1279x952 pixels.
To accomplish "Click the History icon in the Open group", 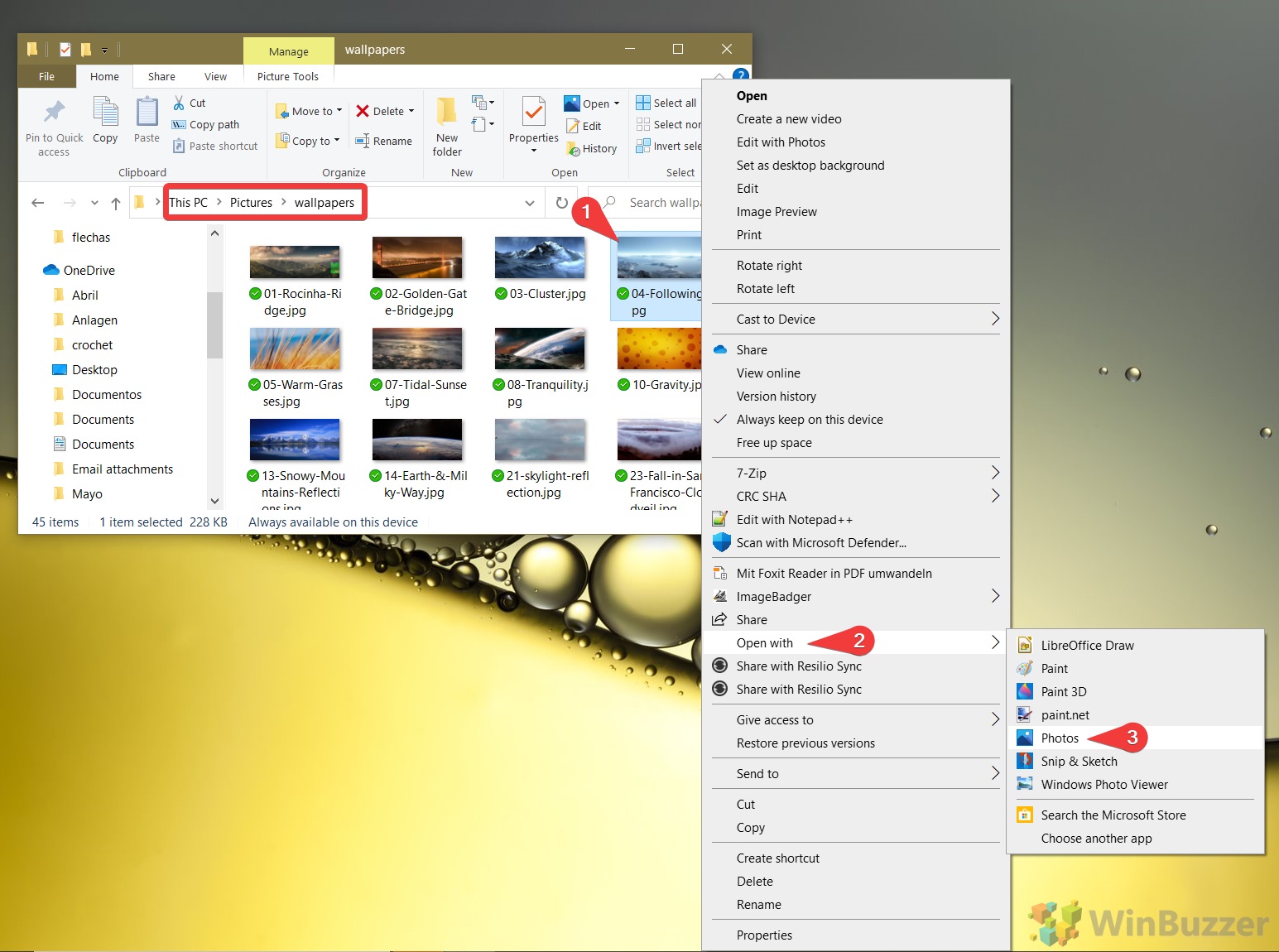I will pyautogui.click(x=593, y=148).
